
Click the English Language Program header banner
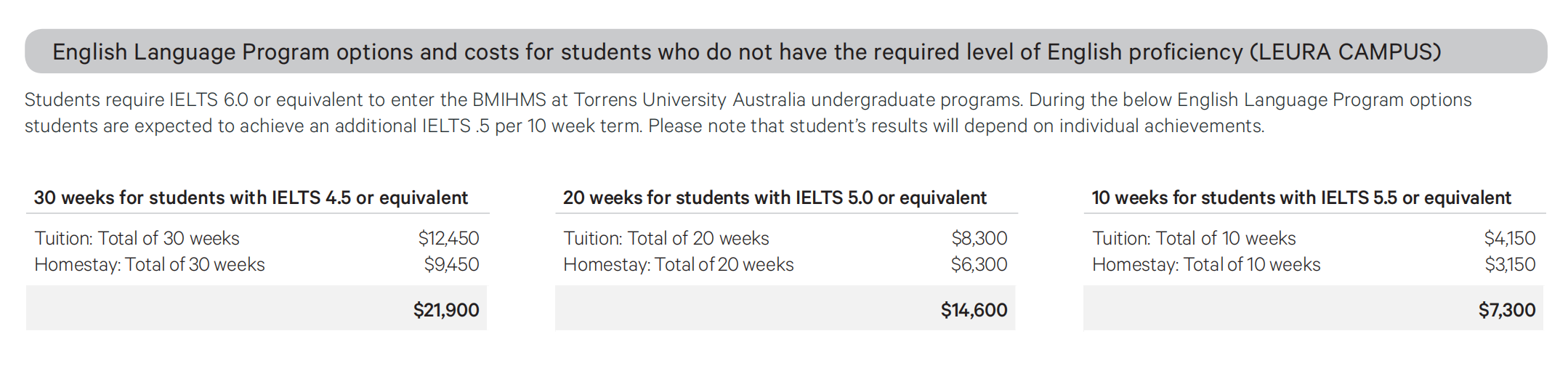pos(785,52)
